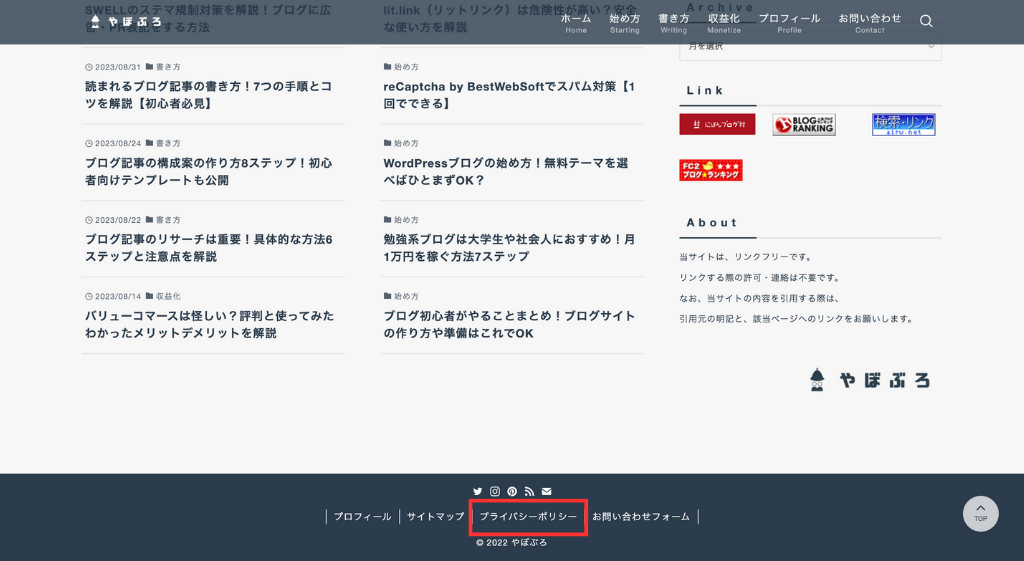Open the email envelope icon in footer
Screen dimensions: 1024x561
pyautogui.click(x=547, y=491)
